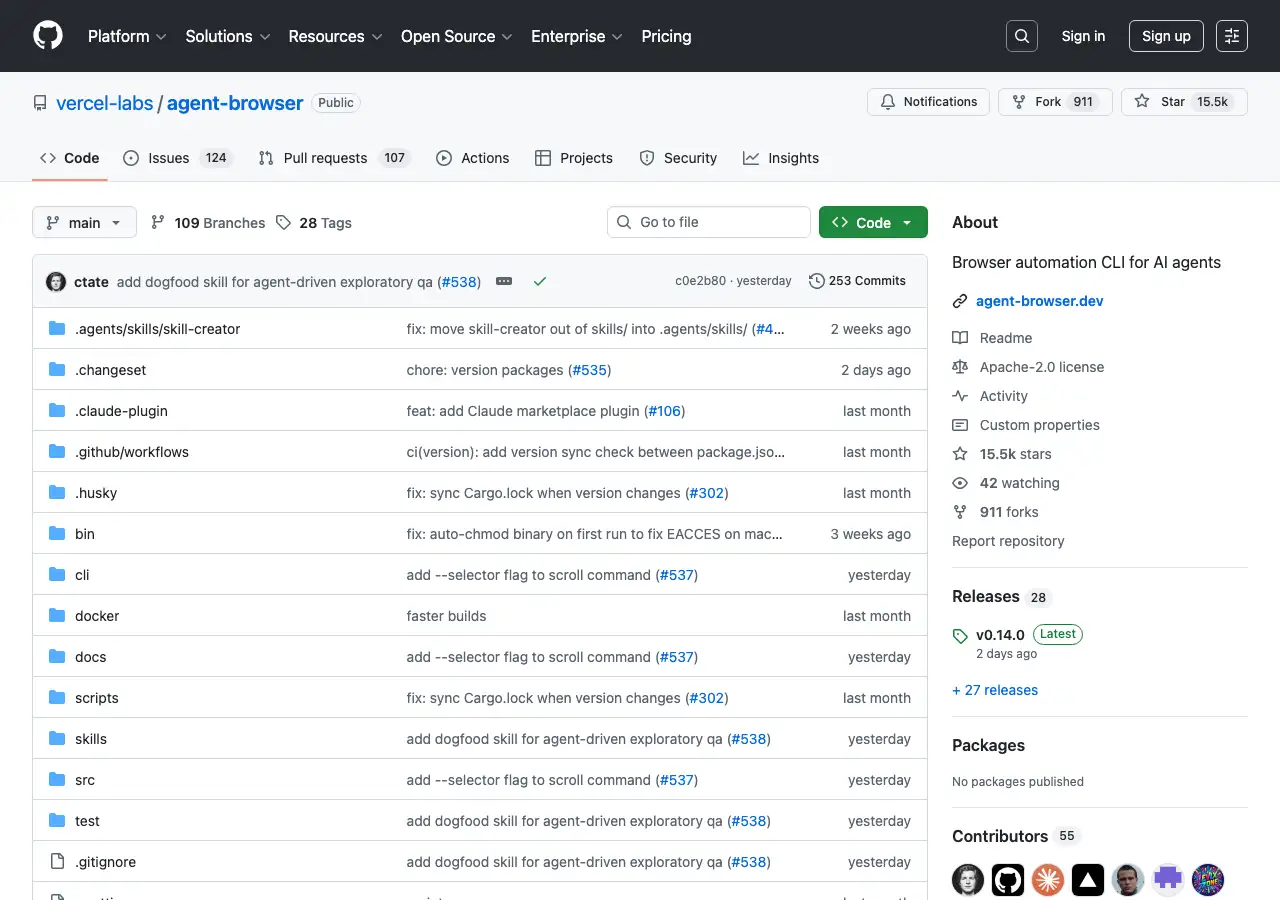Click the Notifications bell icon

tap(887, 101)
